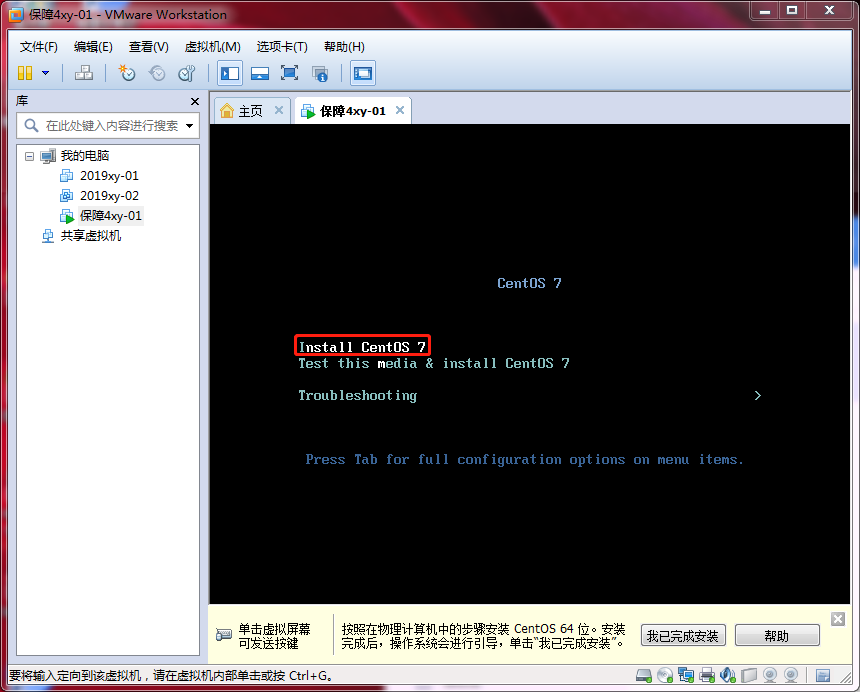Open the 虚拟机(M) menu

[x=212, y=47]
